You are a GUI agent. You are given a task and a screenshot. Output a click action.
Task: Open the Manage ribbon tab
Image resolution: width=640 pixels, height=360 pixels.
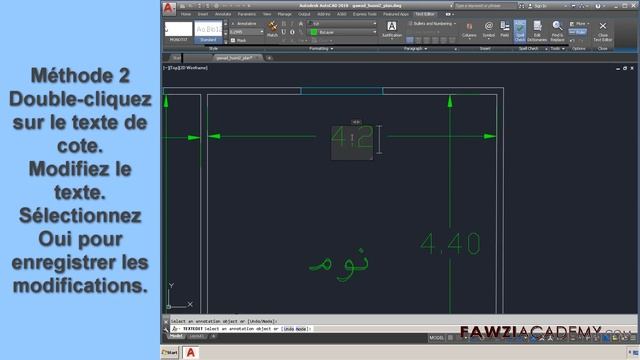(284, 14)
